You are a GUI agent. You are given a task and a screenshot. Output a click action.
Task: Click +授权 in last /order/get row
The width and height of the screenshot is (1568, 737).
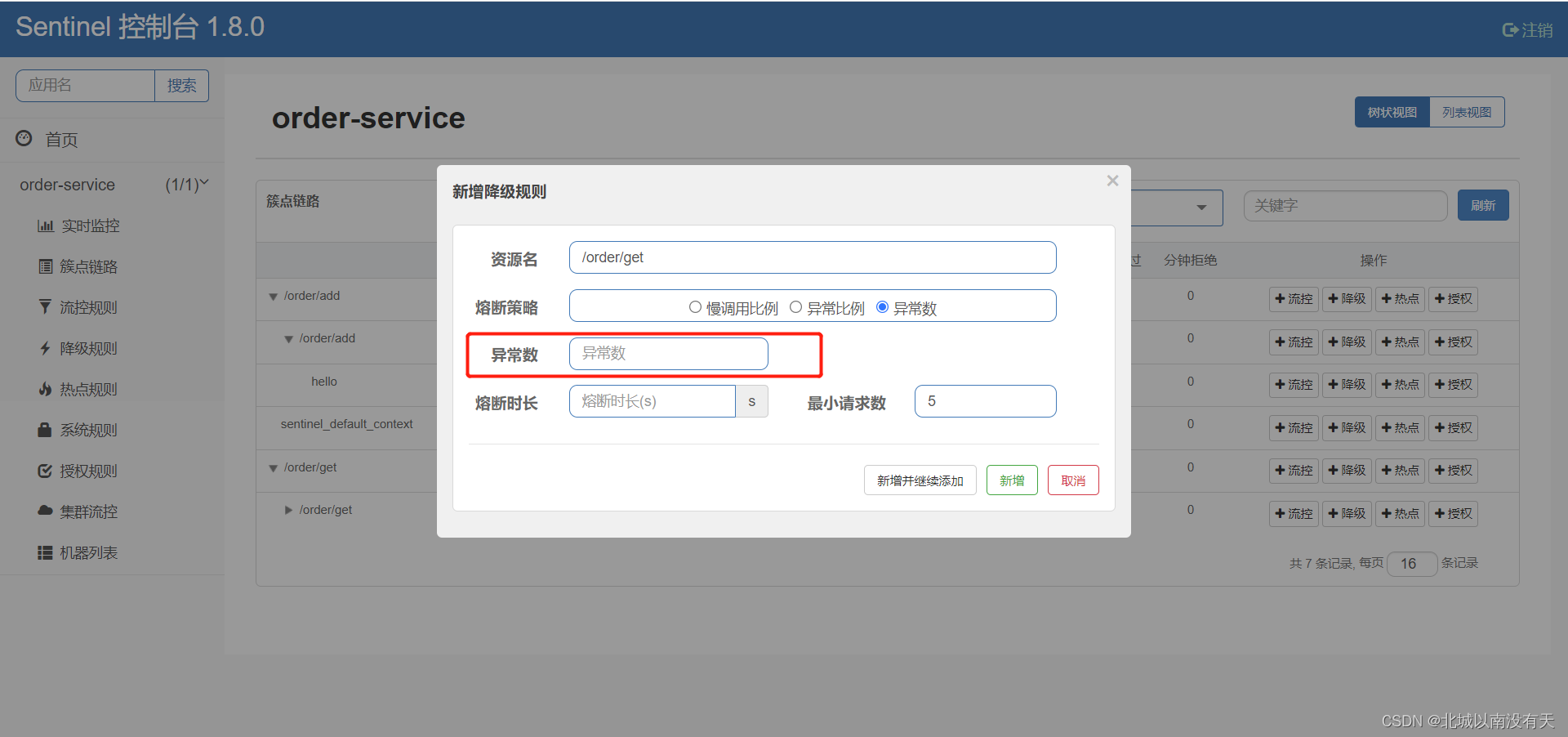[x=1453, y=514]
